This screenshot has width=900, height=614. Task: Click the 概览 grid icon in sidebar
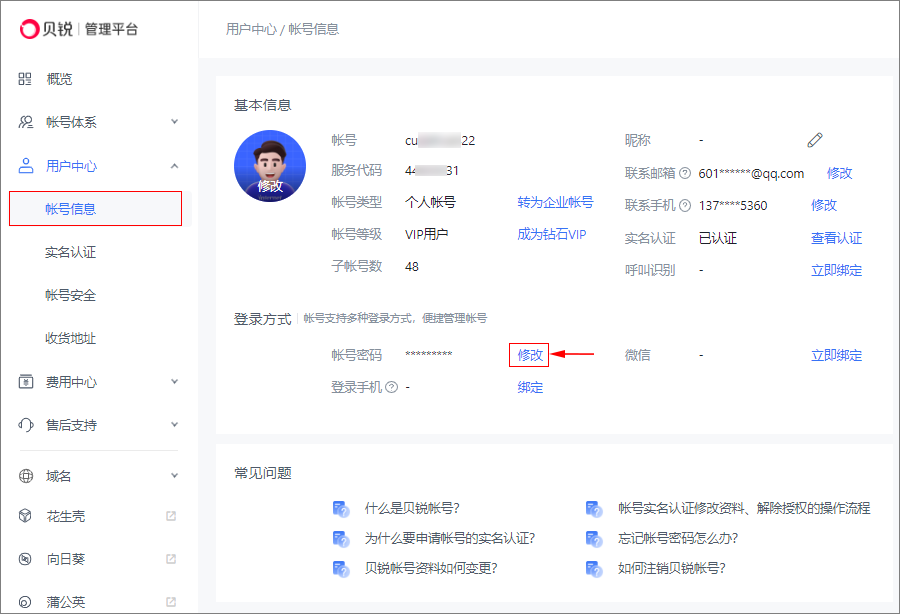pyautogui.click(x=25, y=79)
